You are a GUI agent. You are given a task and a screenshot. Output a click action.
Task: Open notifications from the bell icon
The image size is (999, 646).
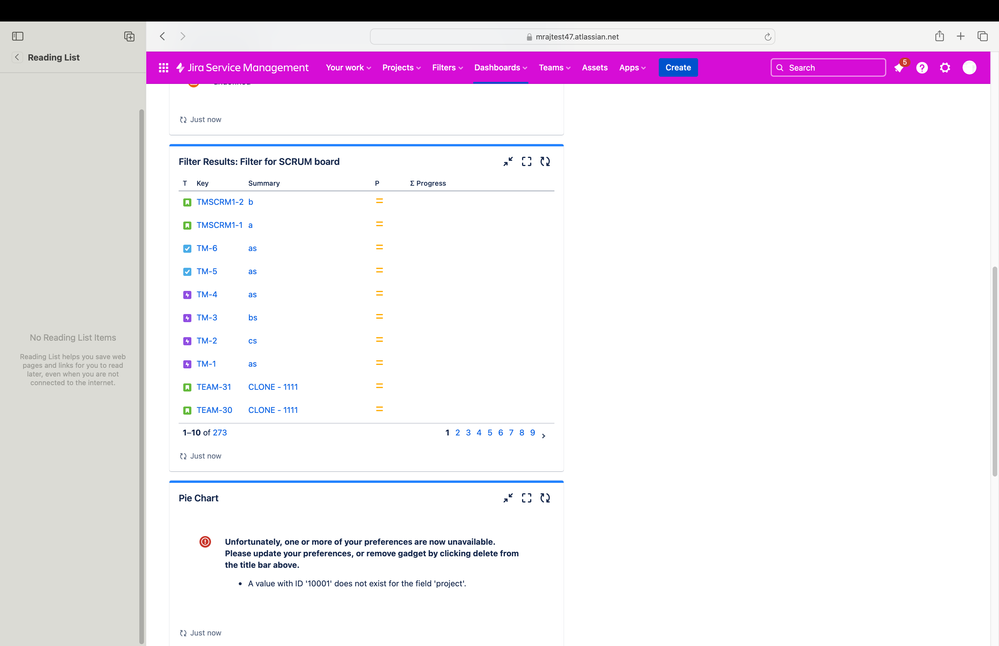(898, 67)
